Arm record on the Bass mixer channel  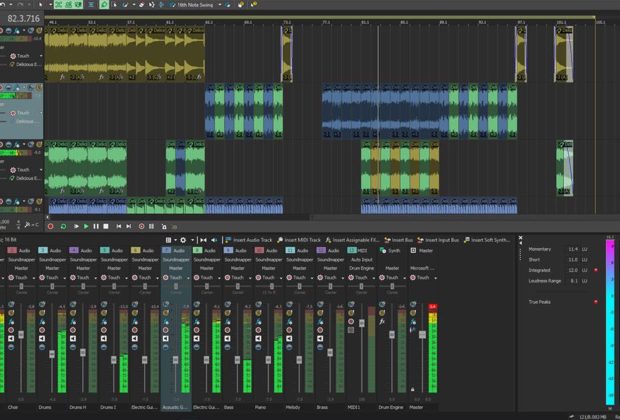227,330
